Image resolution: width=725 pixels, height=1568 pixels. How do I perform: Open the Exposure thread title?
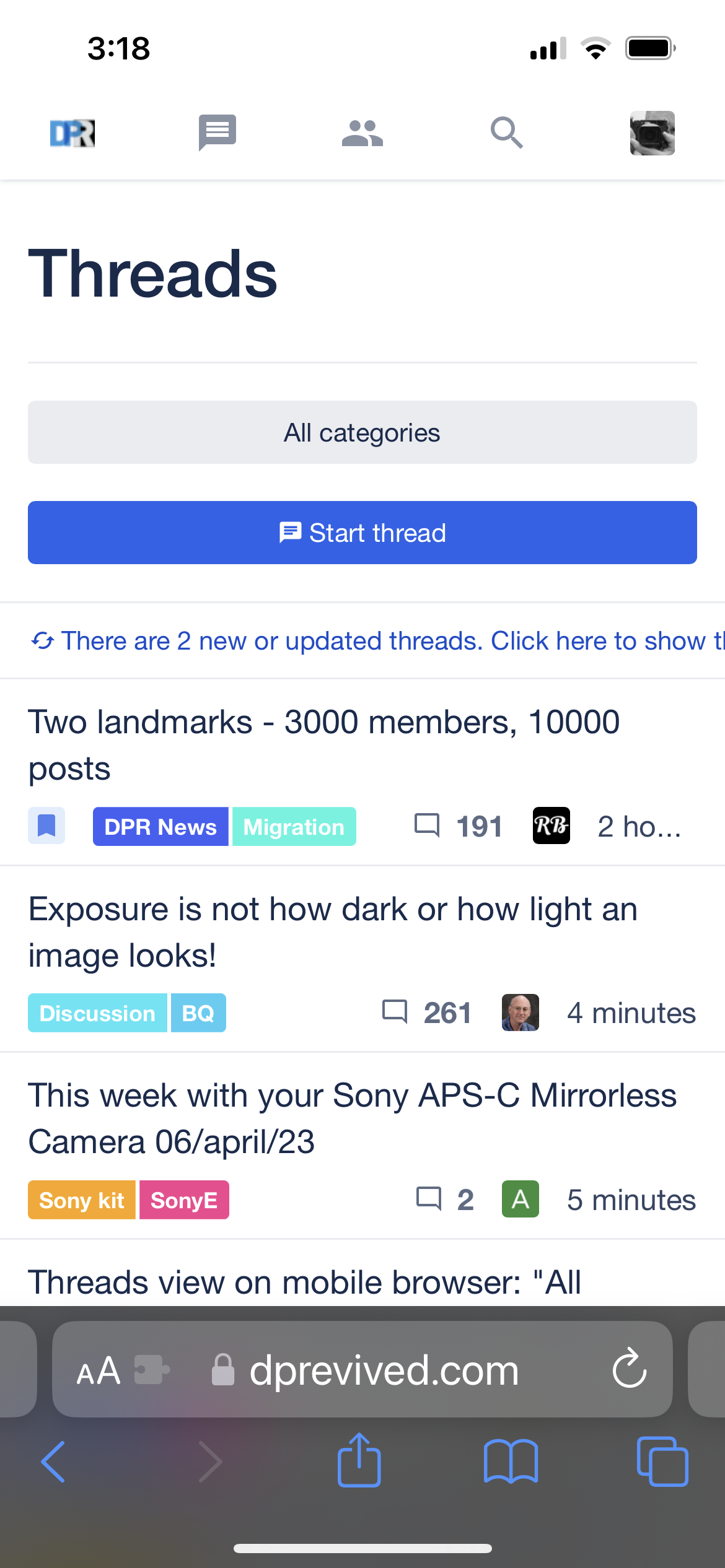(x=333, y=932)
